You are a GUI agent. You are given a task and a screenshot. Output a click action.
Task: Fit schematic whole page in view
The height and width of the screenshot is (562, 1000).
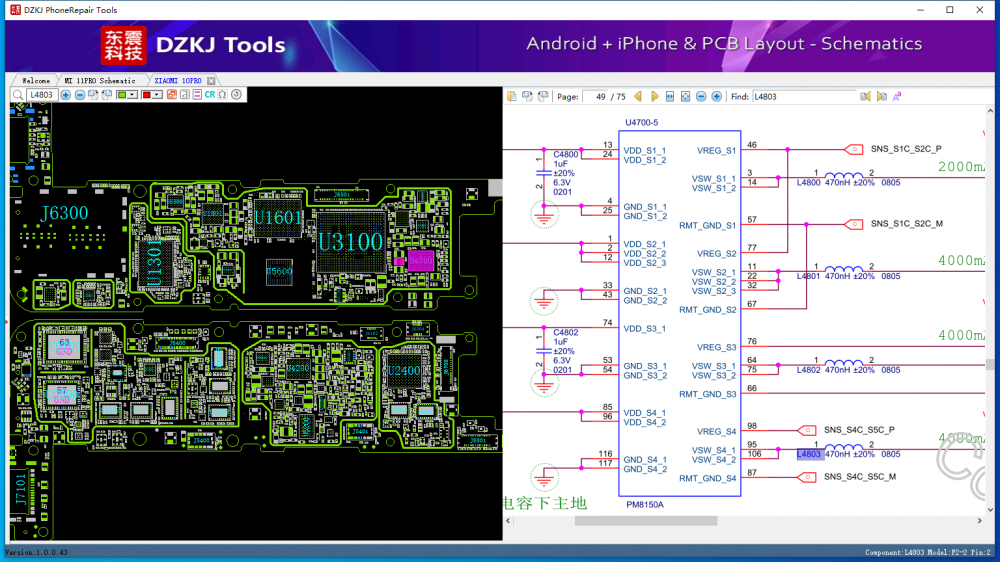[x=686, y=96]
